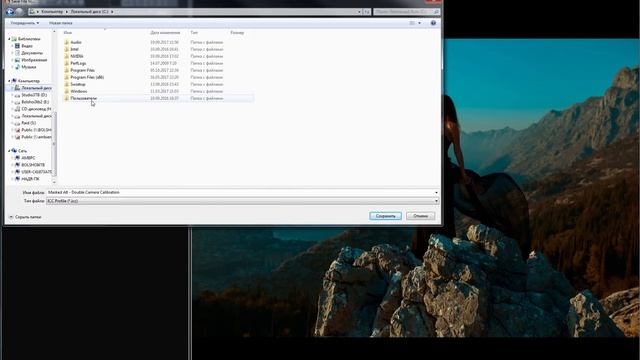Image resolution: width=640 pixels, height=360 pixels.
Task: Open the Help question-mark icon
Action: click(x=433, y=23)
